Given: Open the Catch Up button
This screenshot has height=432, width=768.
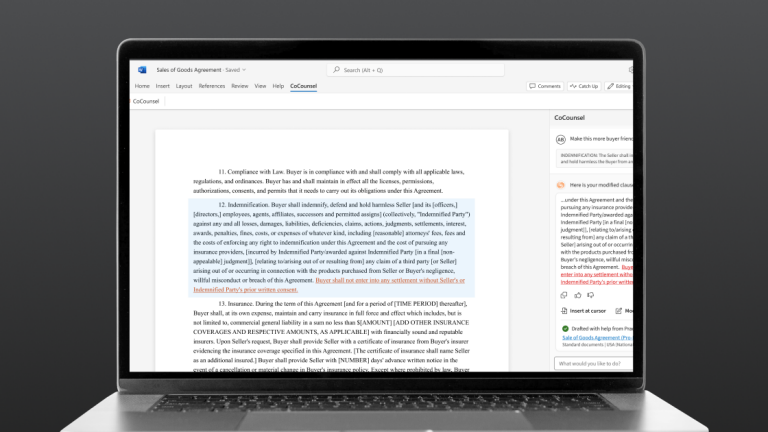Looking at the screenshot, I should point(583,86).
